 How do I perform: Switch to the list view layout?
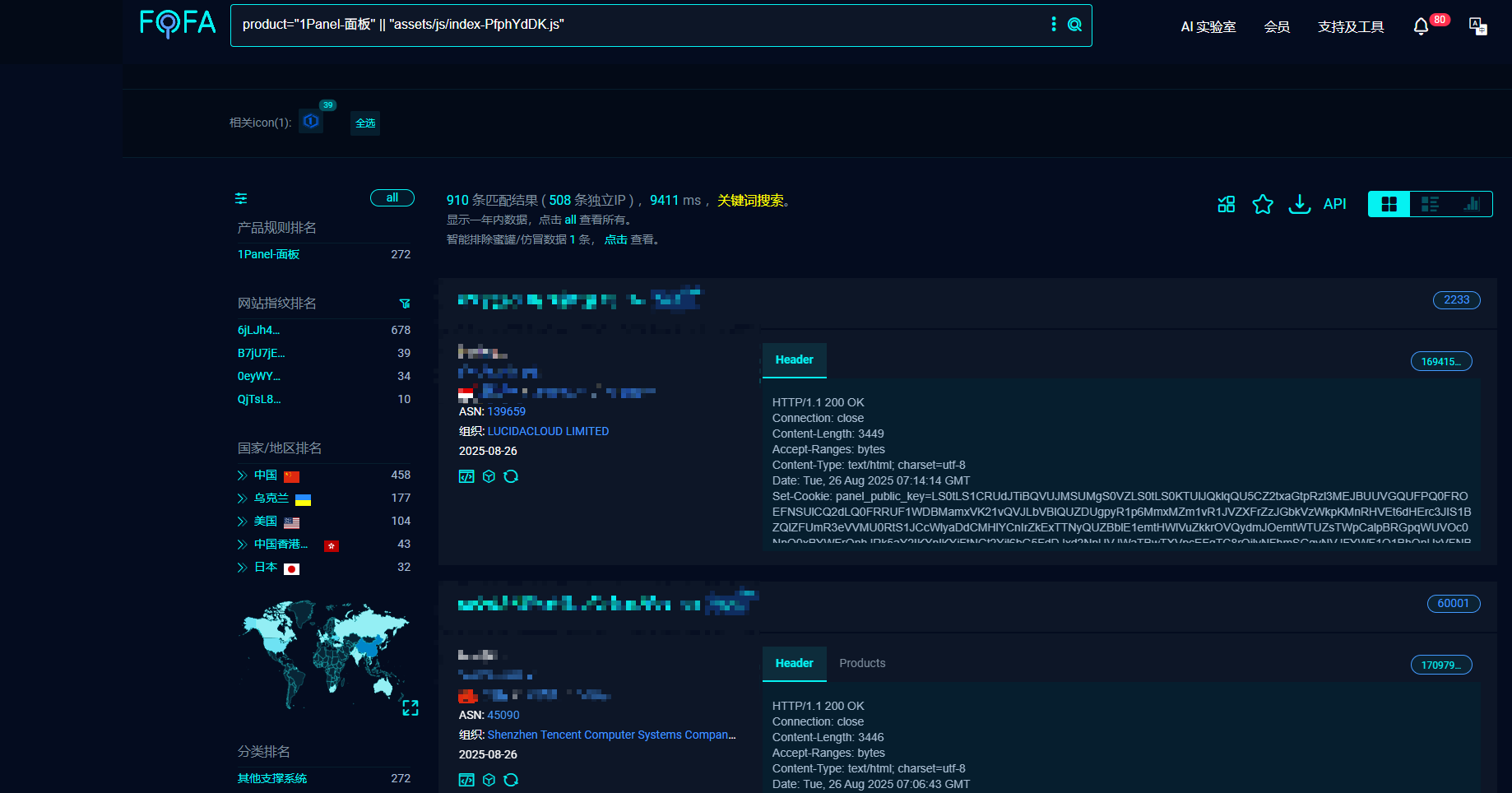[x=1431, y=204]
